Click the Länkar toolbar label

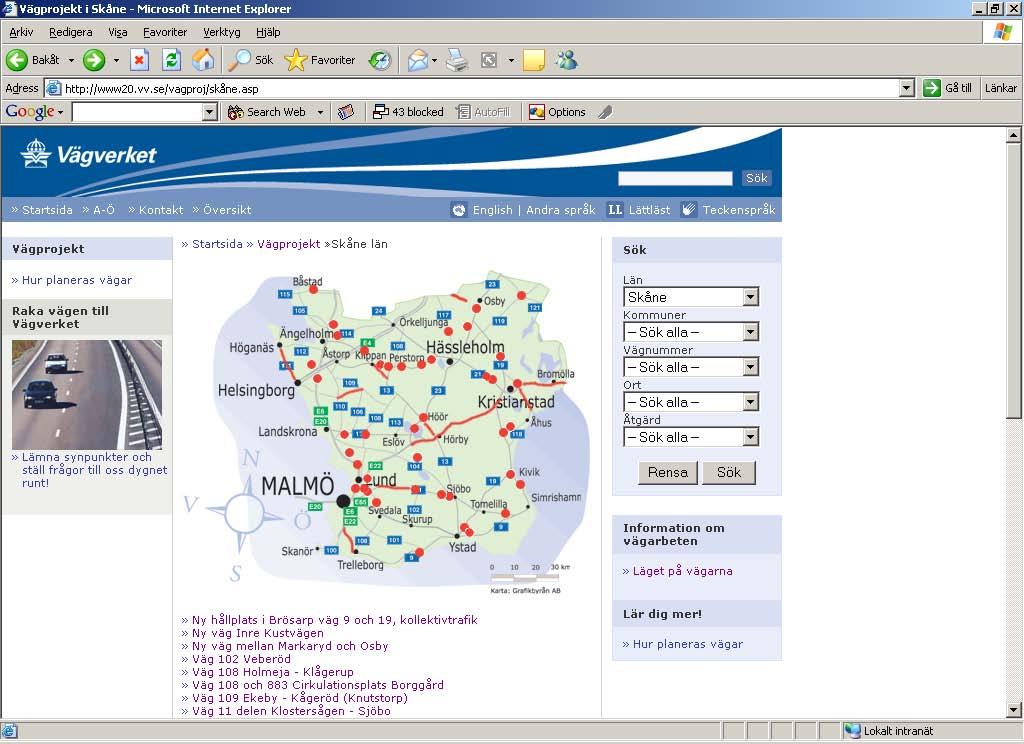point(1000,88)
